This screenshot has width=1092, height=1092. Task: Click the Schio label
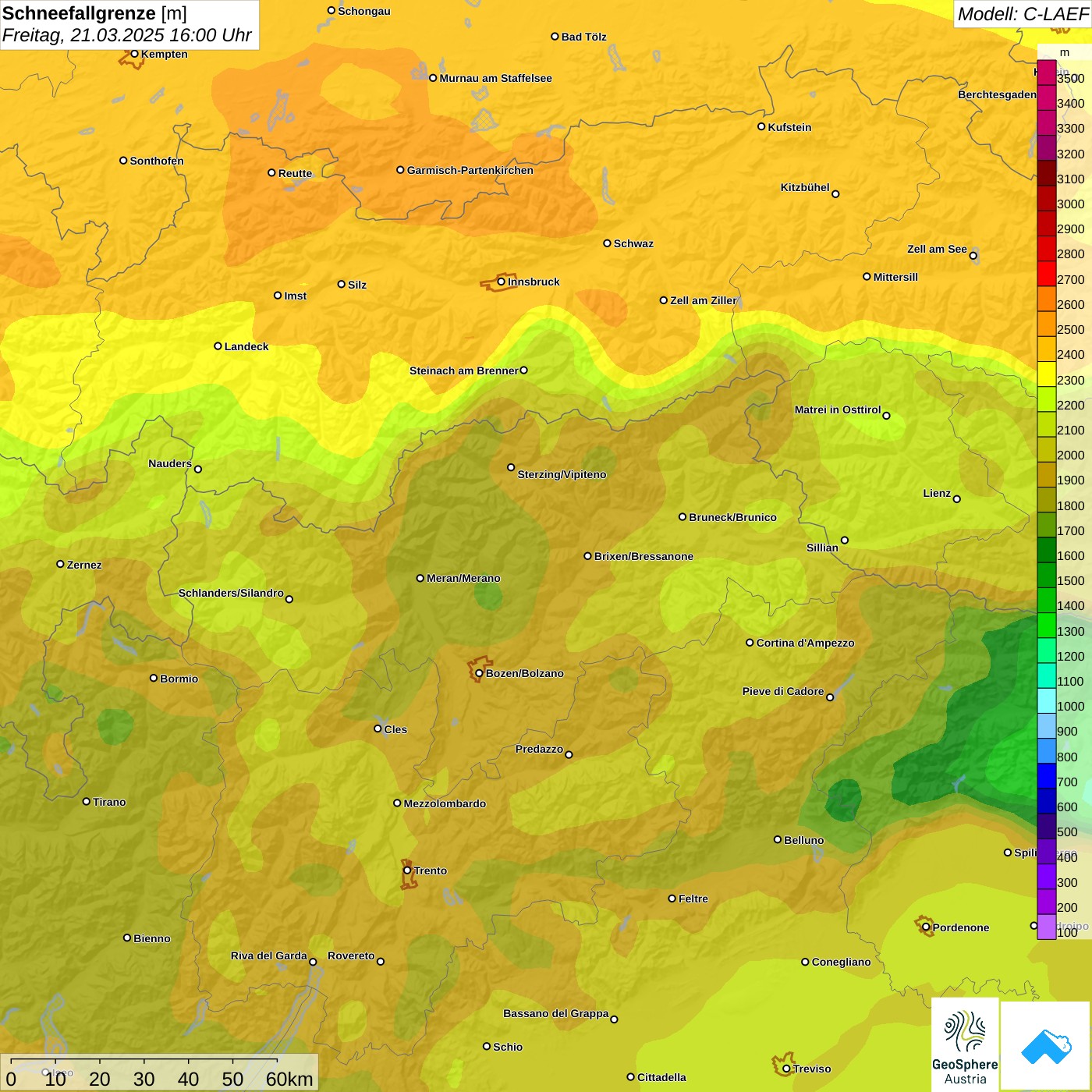pos(508,1047)
